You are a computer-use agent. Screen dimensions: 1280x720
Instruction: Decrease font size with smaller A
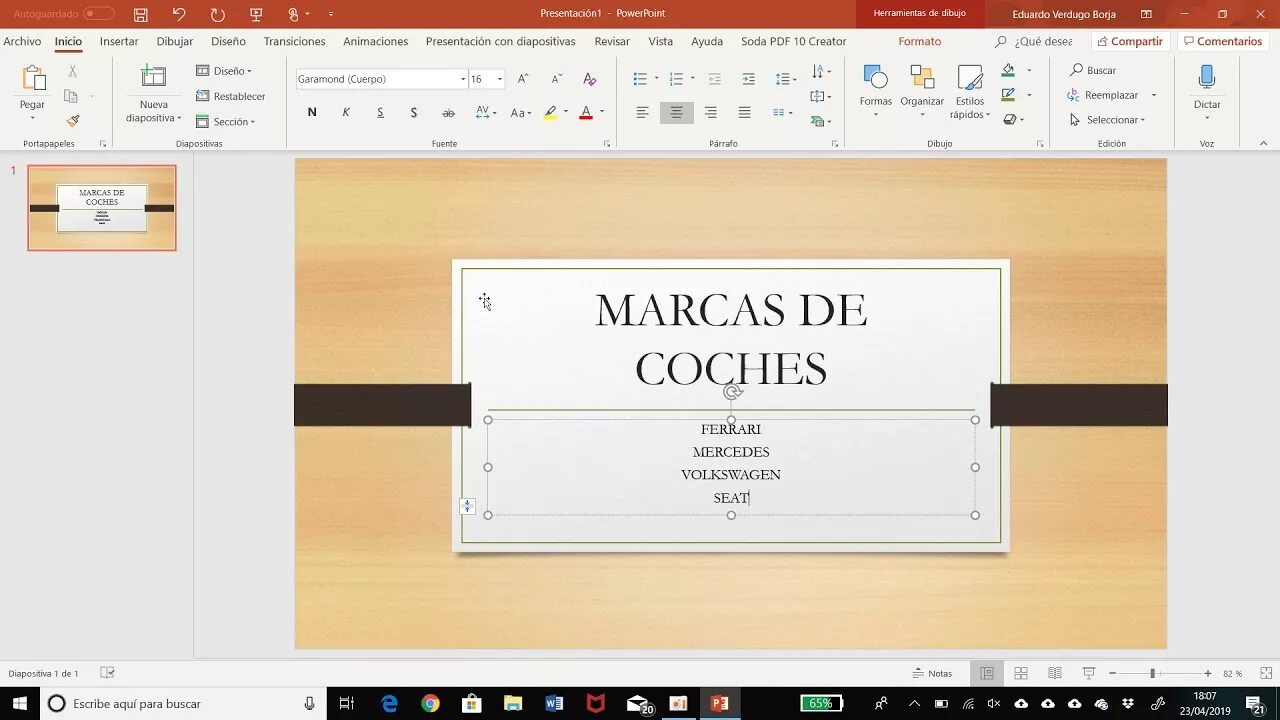(557, 79)
